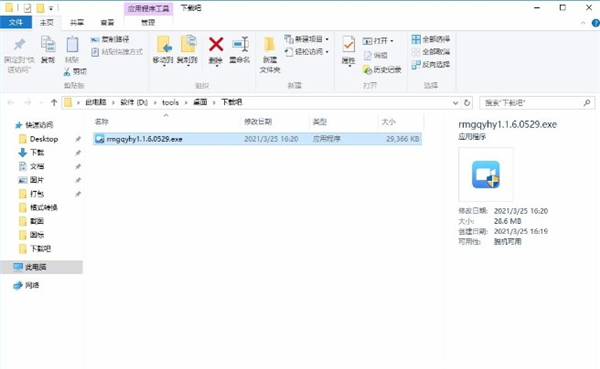Paste shortcut ribbon command

(117, 52)
